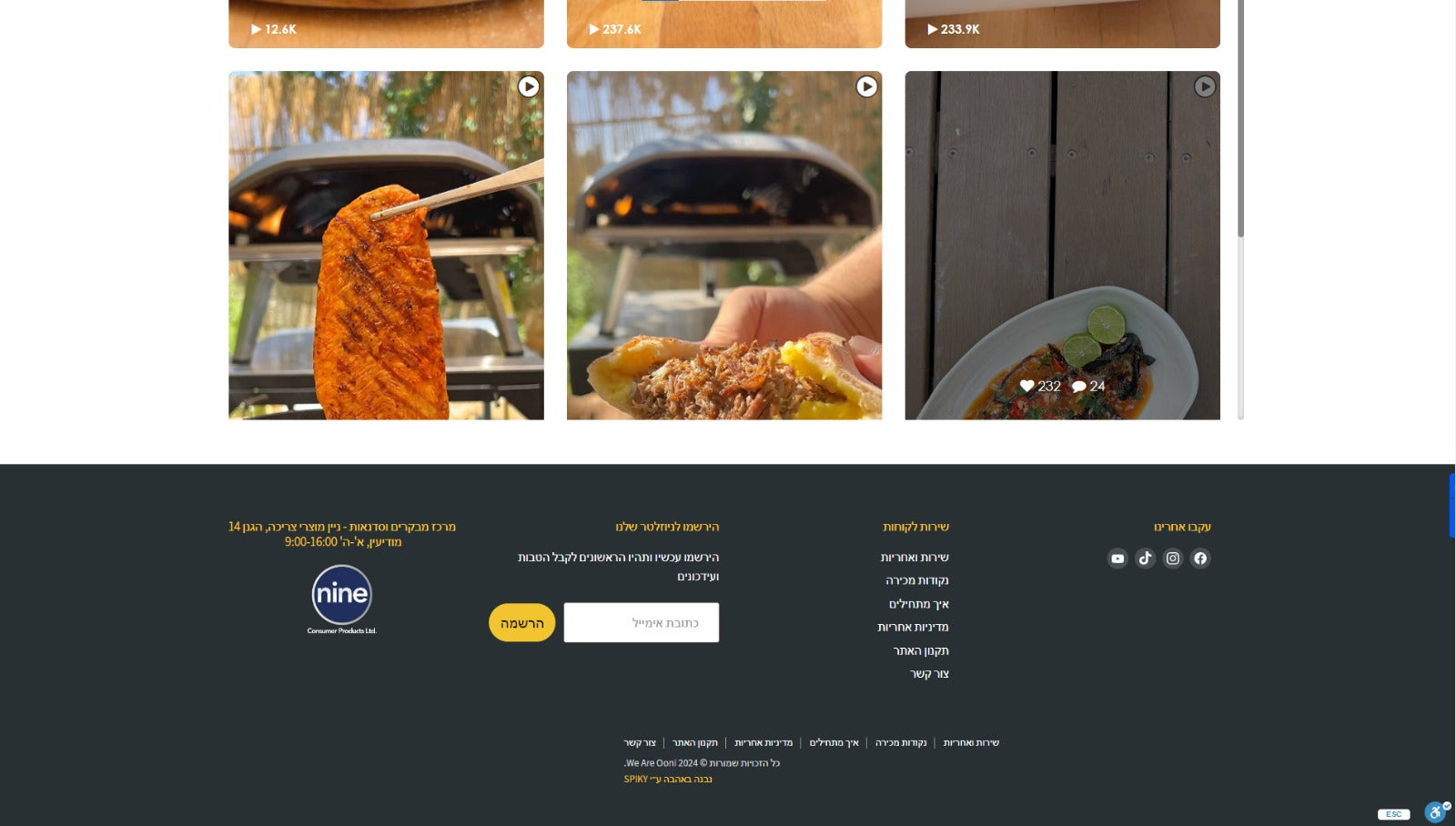The width and height of the screenshot is (1456, 826).
Task: Open the YouTube social icon
Action: coord(1117,559)
